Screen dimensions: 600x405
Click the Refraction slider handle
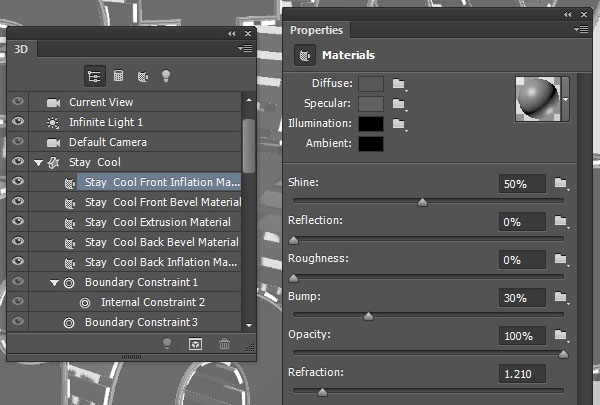click(322, 392)
